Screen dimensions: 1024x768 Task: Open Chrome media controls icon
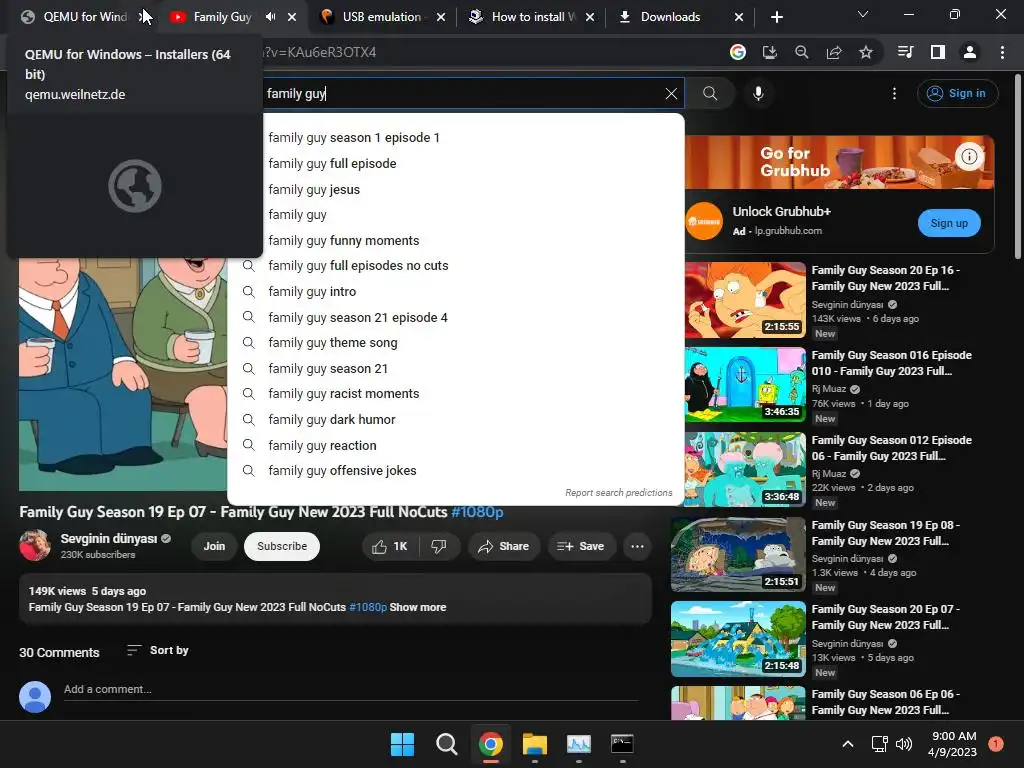(906, 52)
